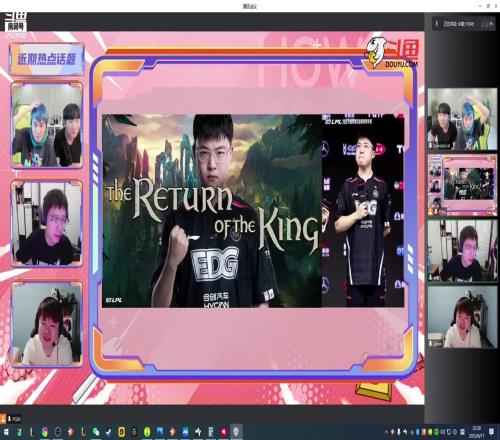Image resolution: width=500 pixels, height=440 pixels.
Task: Click the microphone speaking label at bottom left
Action: pos(15,419)
